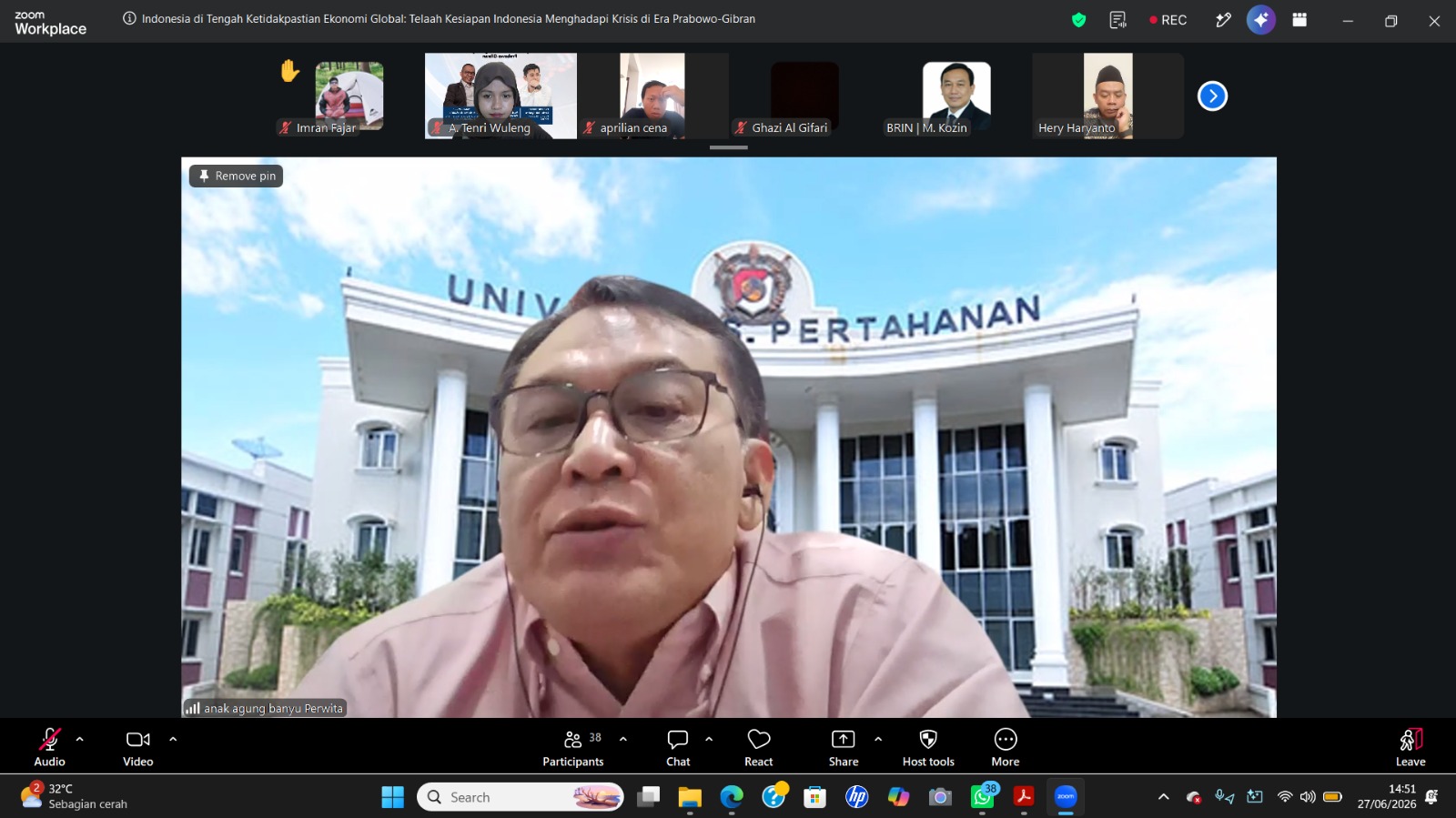
Task: Click the battery tray icon
Action: 1332,797
